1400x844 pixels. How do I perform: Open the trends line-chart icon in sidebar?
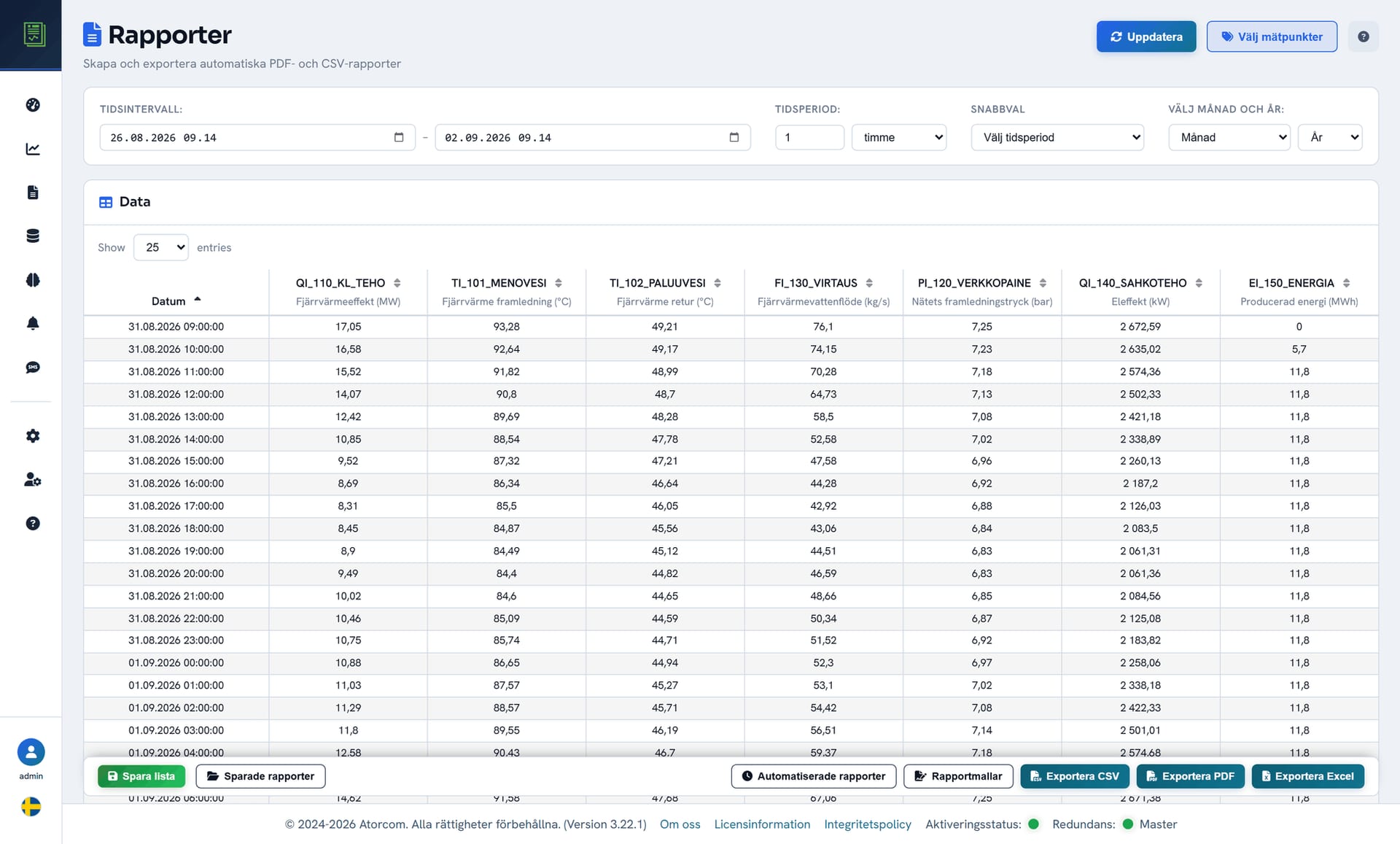tap(33, 149)
